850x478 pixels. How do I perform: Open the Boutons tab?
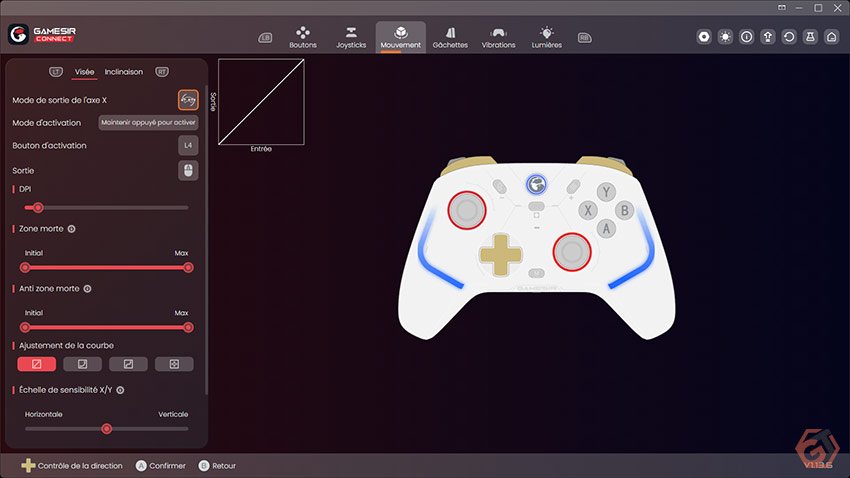tap(302, 37)
